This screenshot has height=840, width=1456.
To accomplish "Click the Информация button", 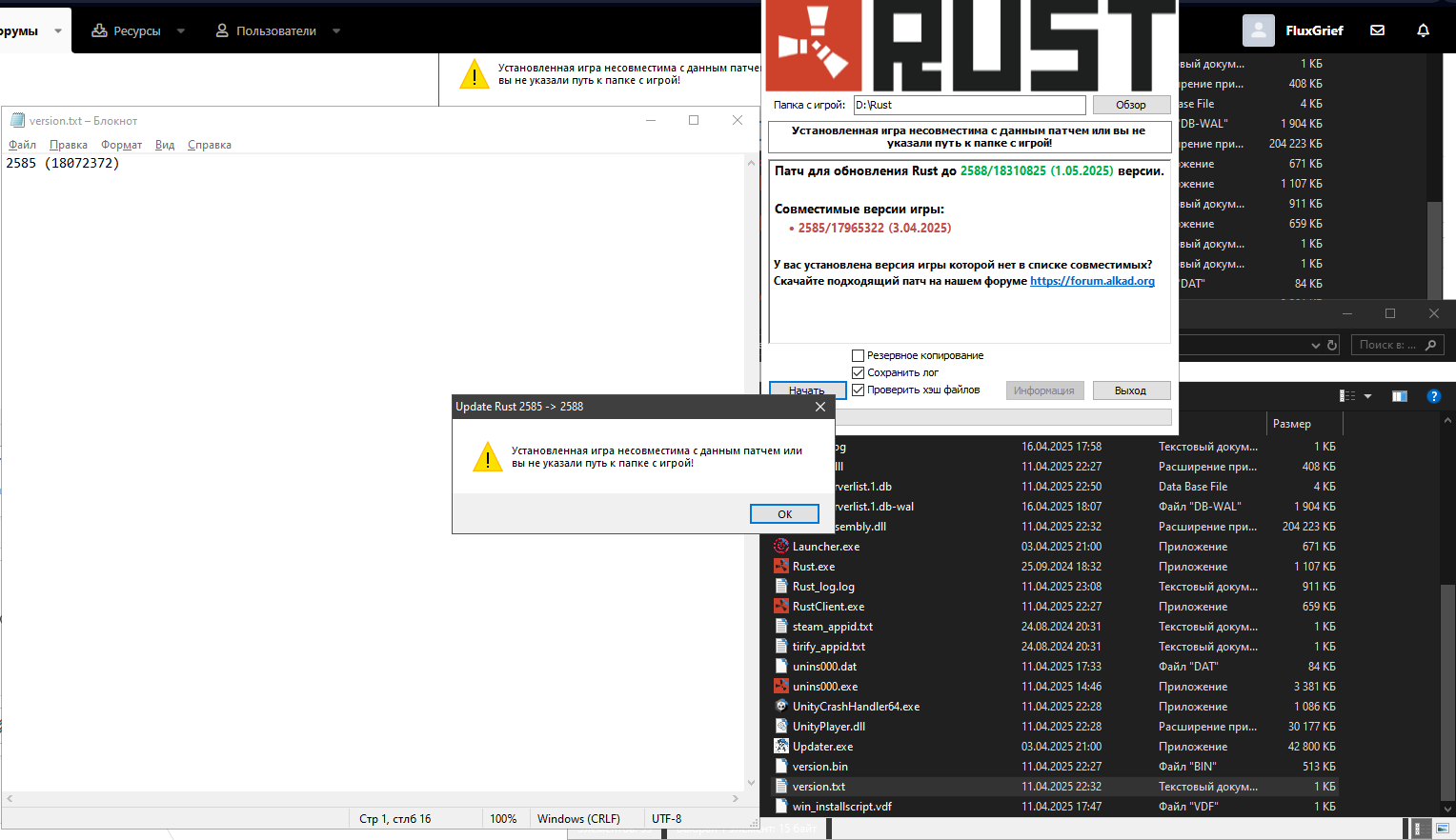I will (x=1044, y=390).
